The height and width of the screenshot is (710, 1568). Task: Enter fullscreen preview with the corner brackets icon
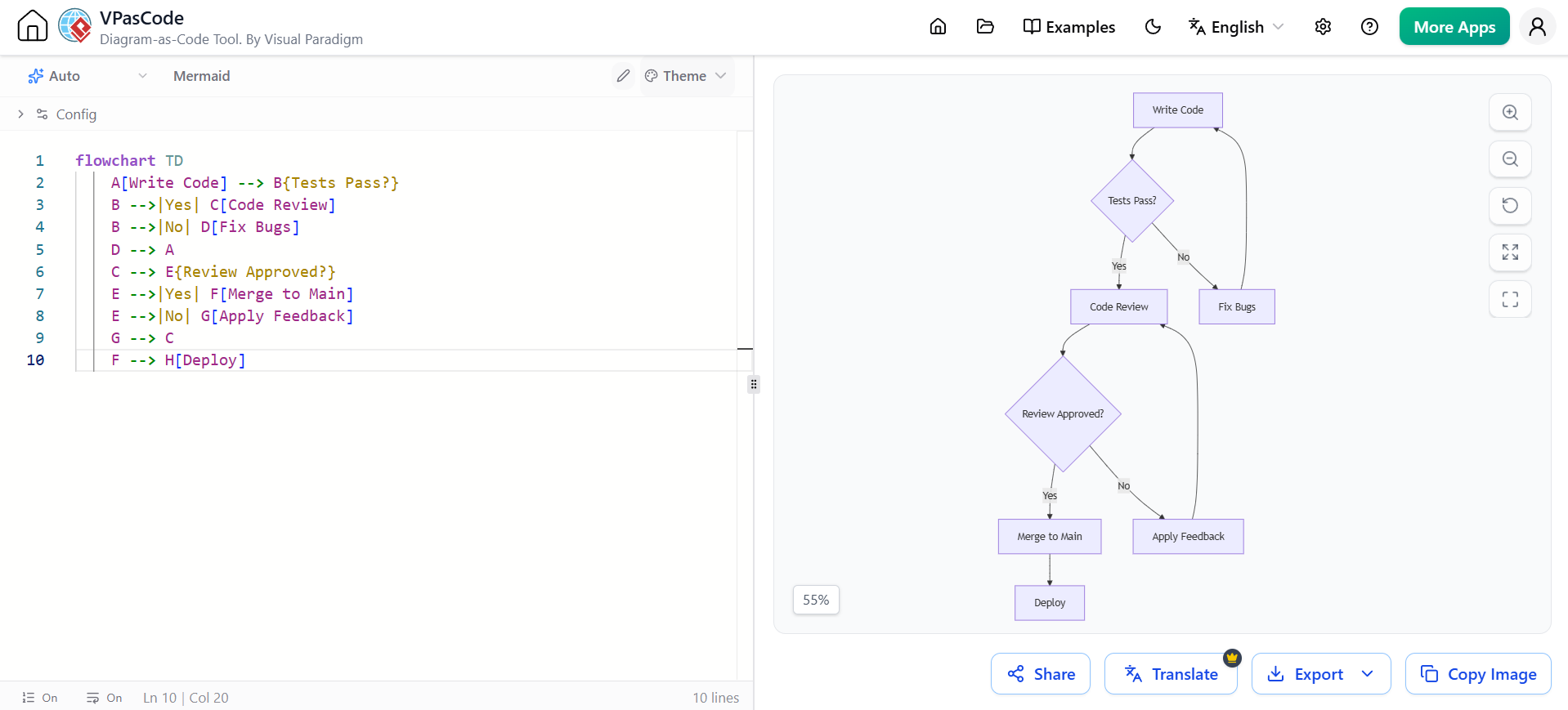[1510, 299]
